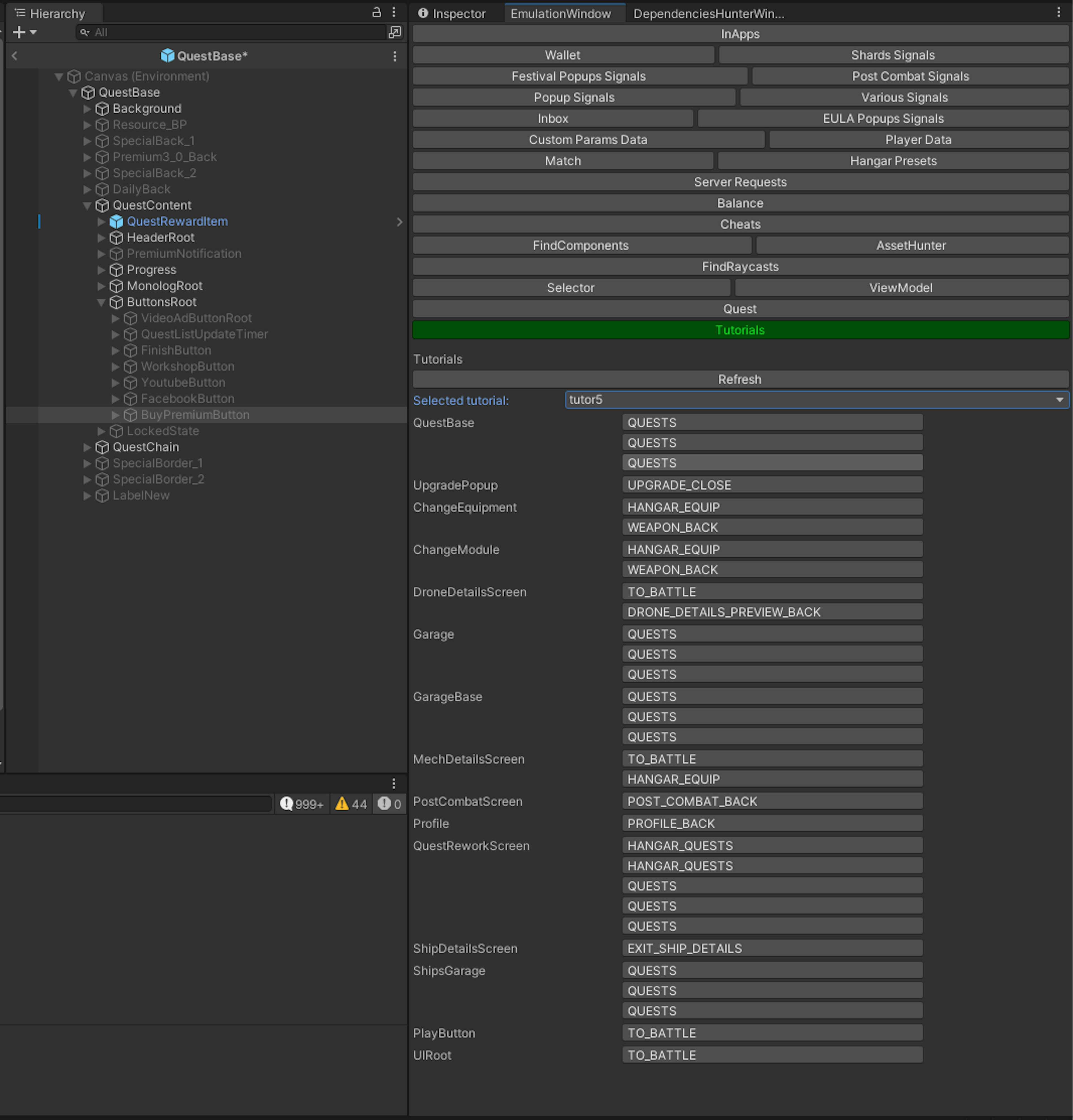Click the scene search toggle icon in Hierarchy
The width and height of the screenshot is (1073, 1120).
pos(395,33)
